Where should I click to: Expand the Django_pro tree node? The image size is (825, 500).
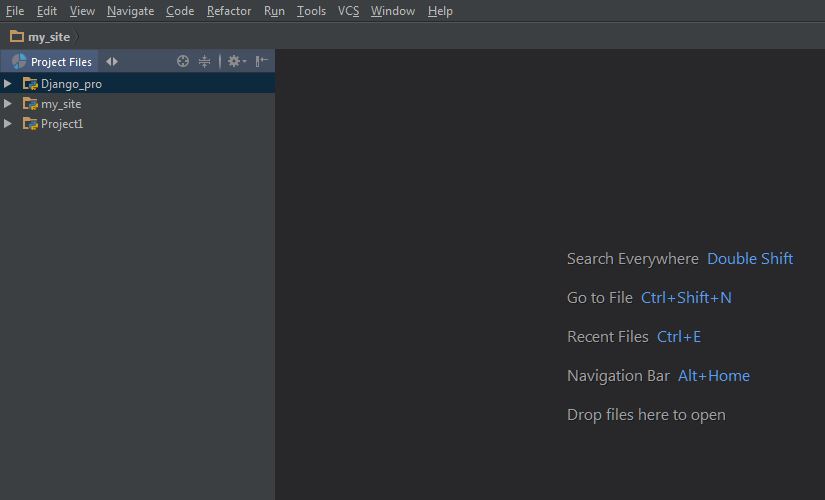tap(8, 84)
